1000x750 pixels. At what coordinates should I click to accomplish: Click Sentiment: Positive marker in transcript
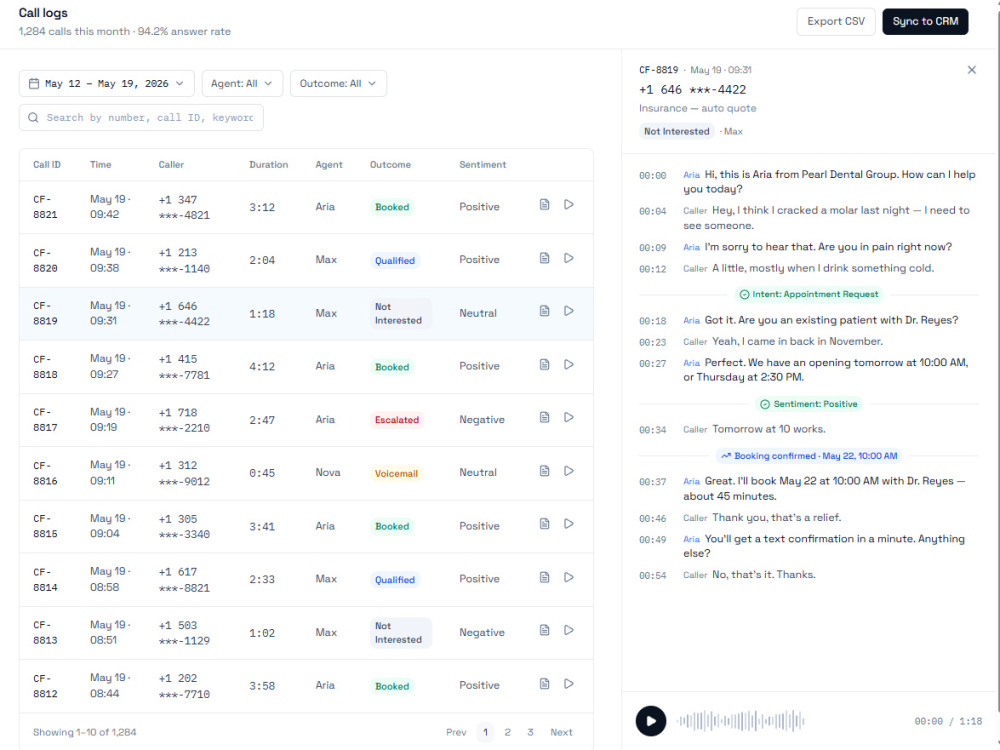coord(809,404)
